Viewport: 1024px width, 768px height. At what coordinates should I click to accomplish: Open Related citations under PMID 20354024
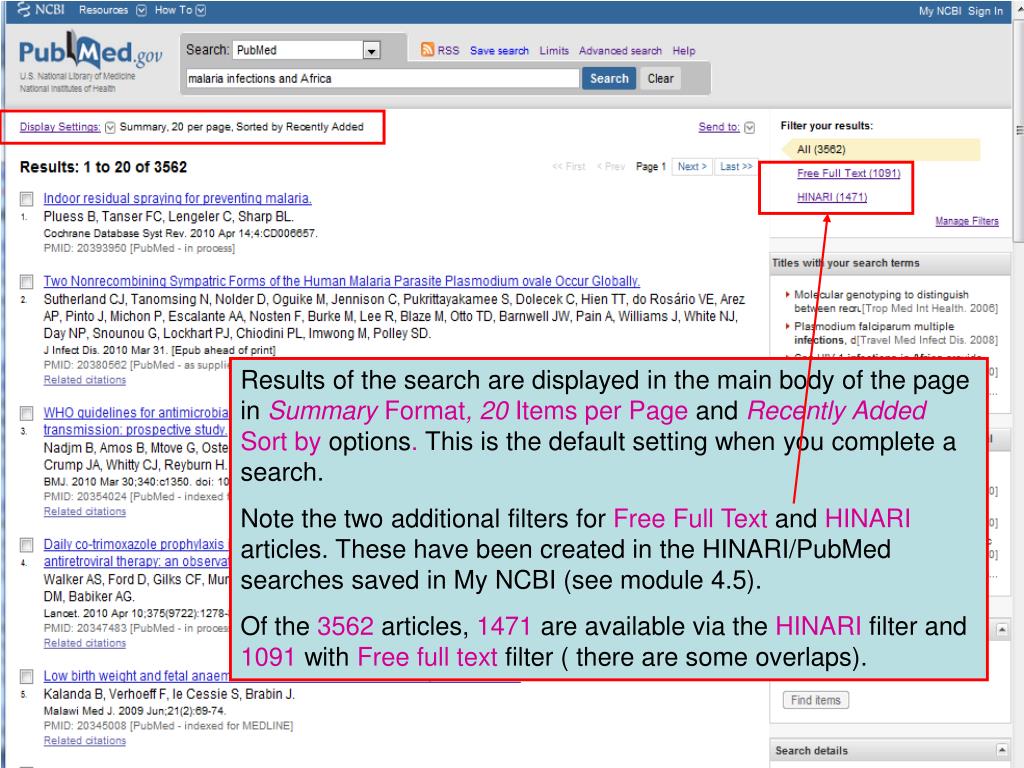pyautogui.click(x=85, y=511)
